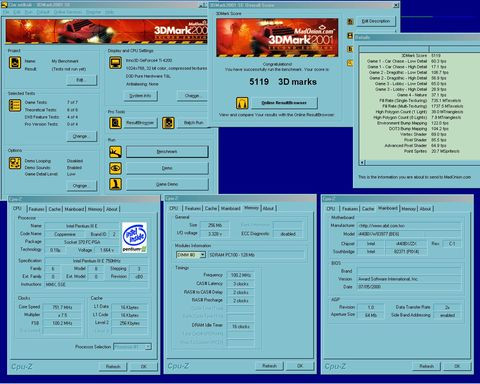
Task: Click OK in CPU-Z processor window
Action: pos(144,366)
